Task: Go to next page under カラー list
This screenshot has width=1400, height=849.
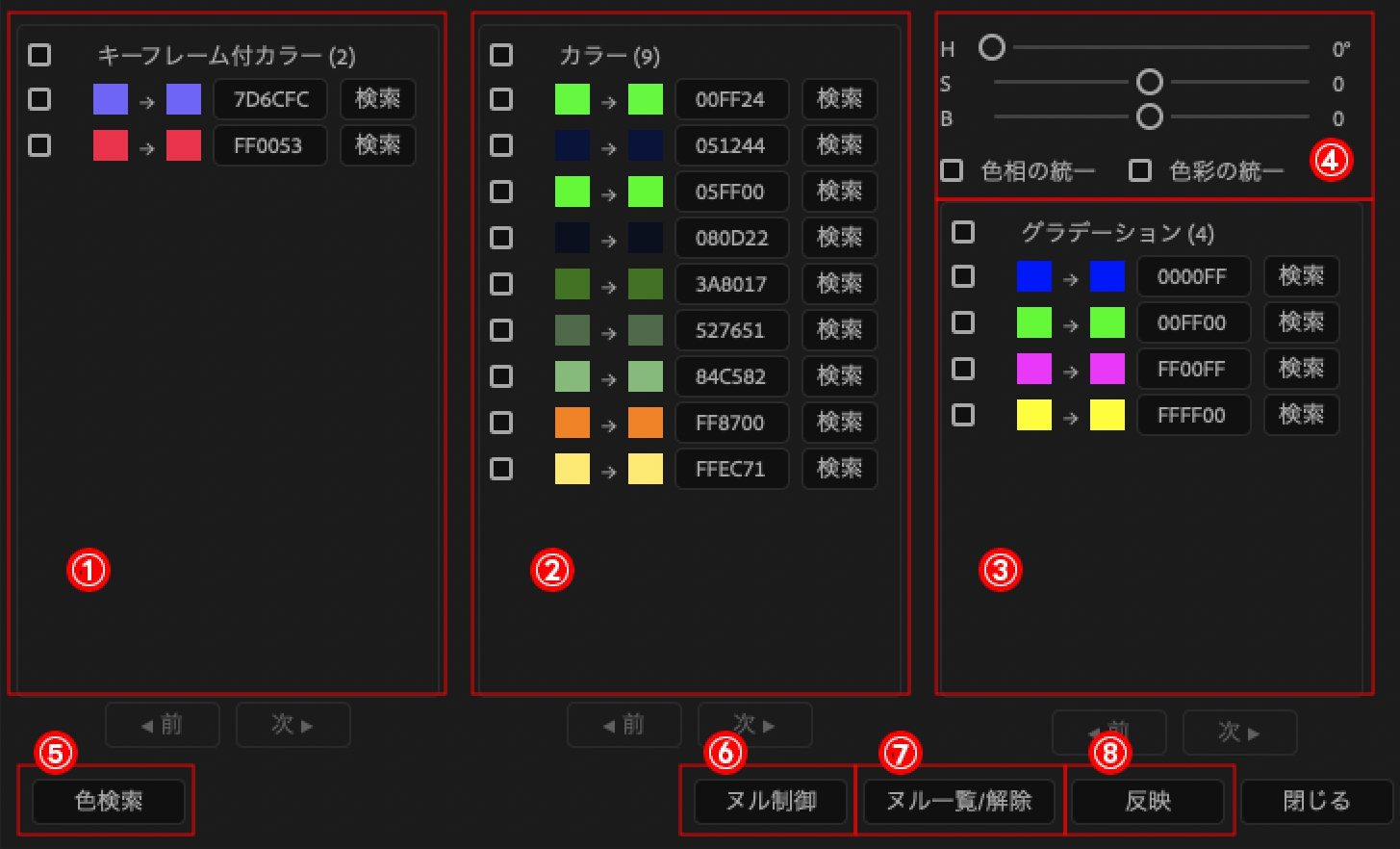Action: pos(754,725)
